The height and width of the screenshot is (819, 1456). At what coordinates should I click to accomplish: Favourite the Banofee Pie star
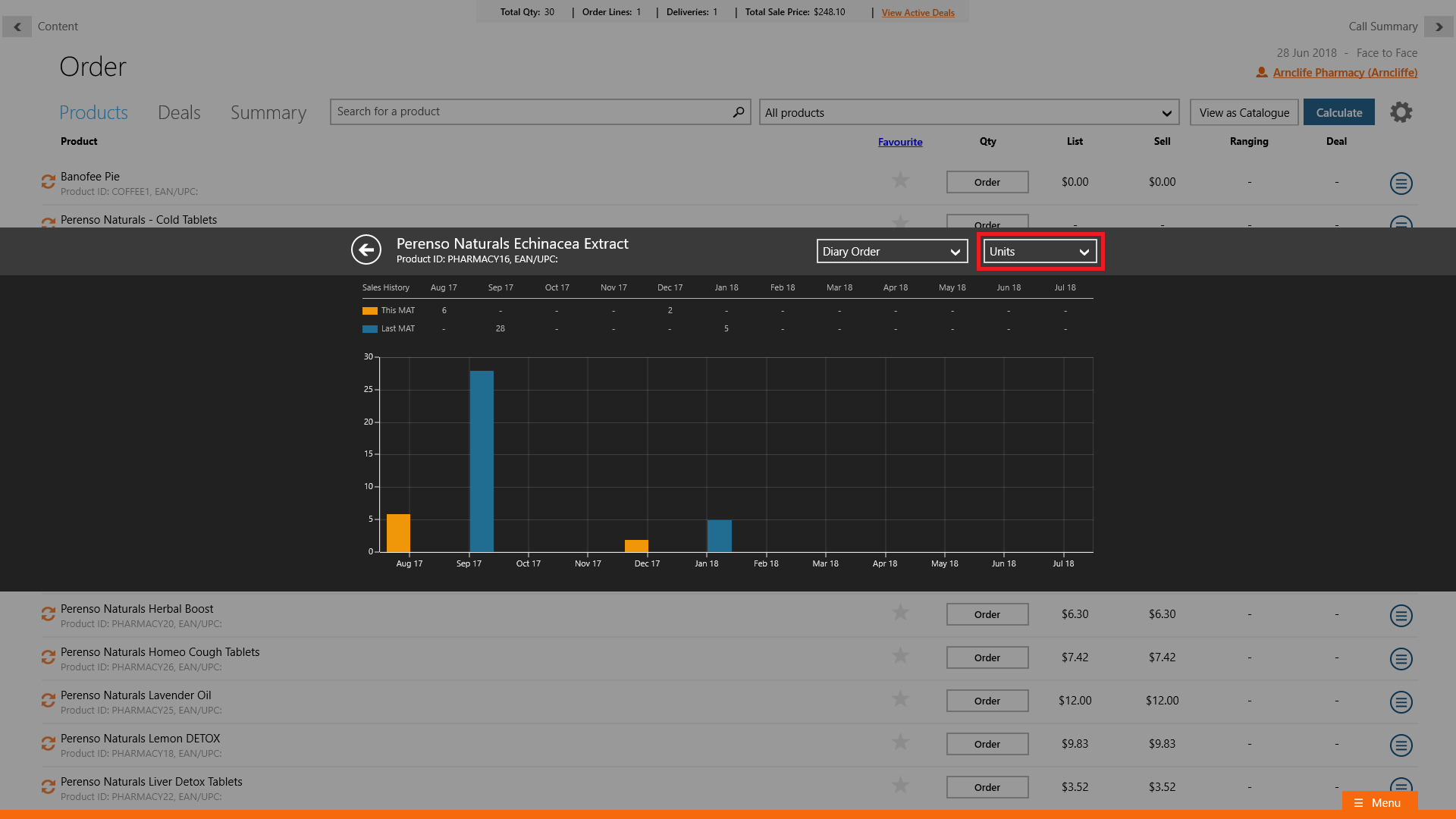(900, 180)
